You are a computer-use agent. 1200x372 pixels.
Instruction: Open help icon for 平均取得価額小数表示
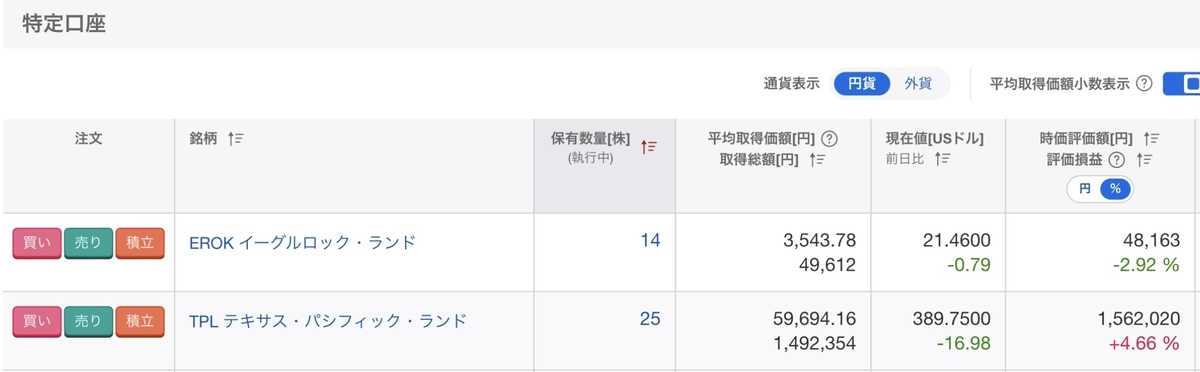tap(1145, 84)
